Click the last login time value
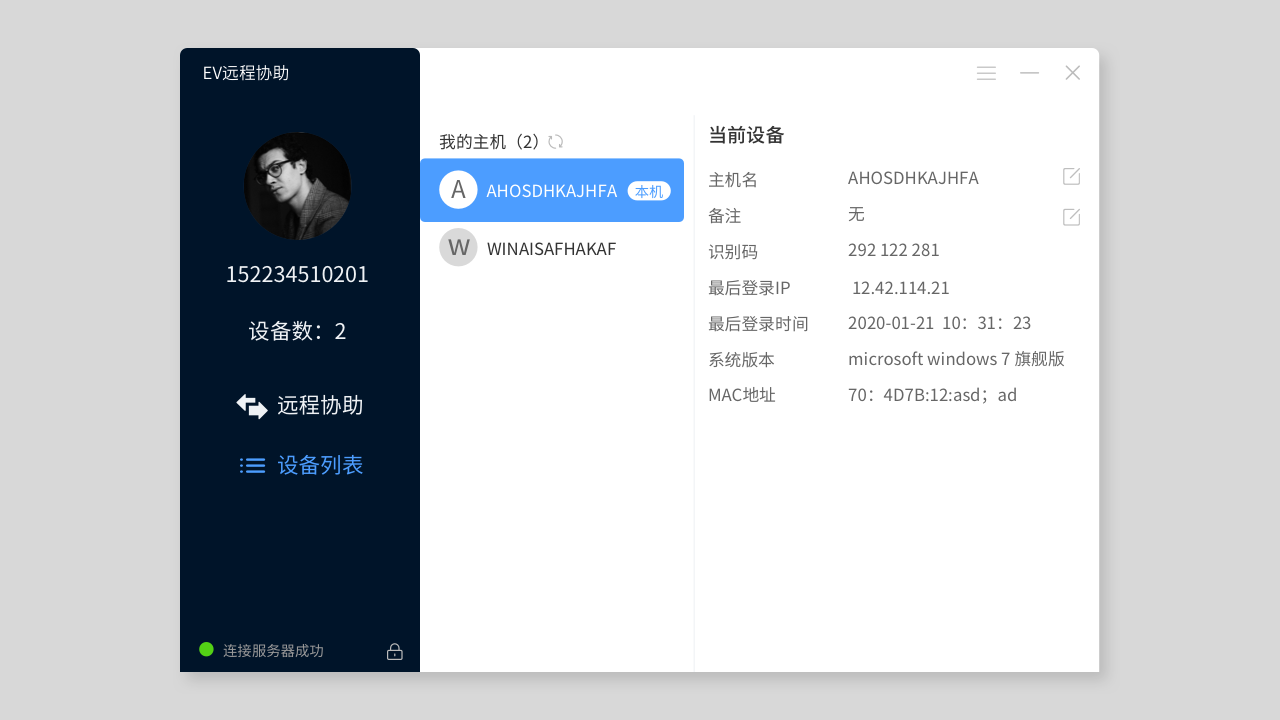The width and height of the screenshot is (1280, 720). click(939, 323)
